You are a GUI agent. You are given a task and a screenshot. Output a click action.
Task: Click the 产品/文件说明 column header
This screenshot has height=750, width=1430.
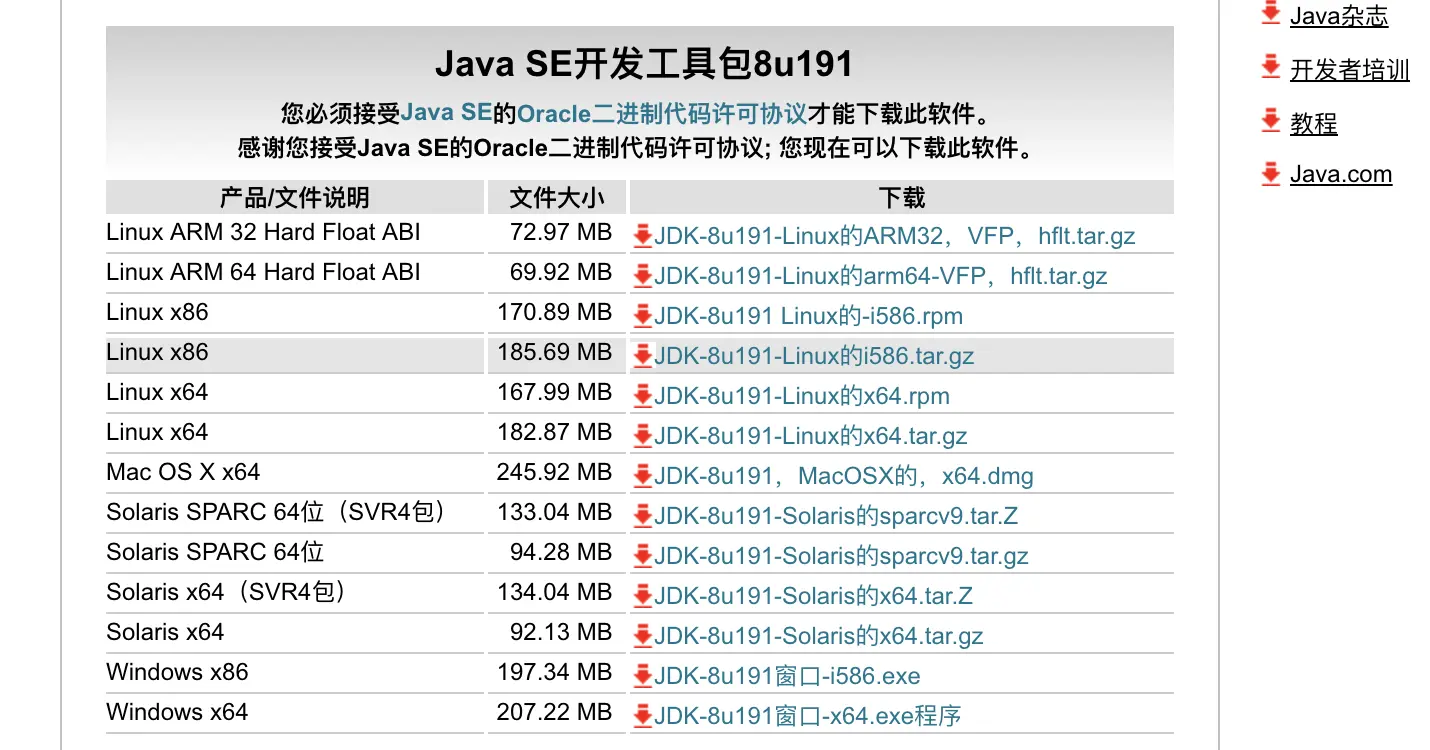(294, 197)
